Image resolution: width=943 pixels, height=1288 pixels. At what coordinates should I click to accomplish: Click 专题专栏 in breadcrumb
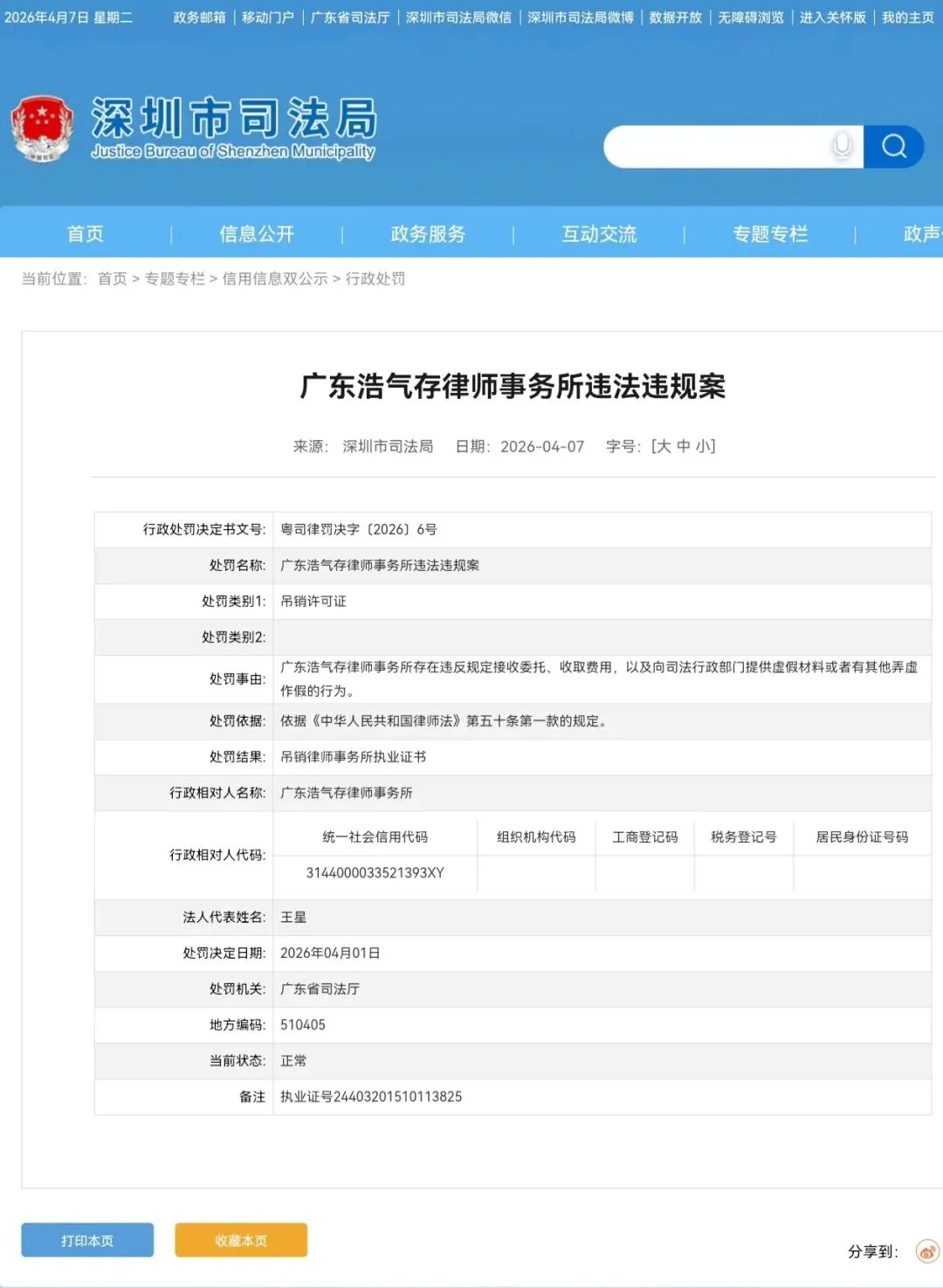(175, 279)
